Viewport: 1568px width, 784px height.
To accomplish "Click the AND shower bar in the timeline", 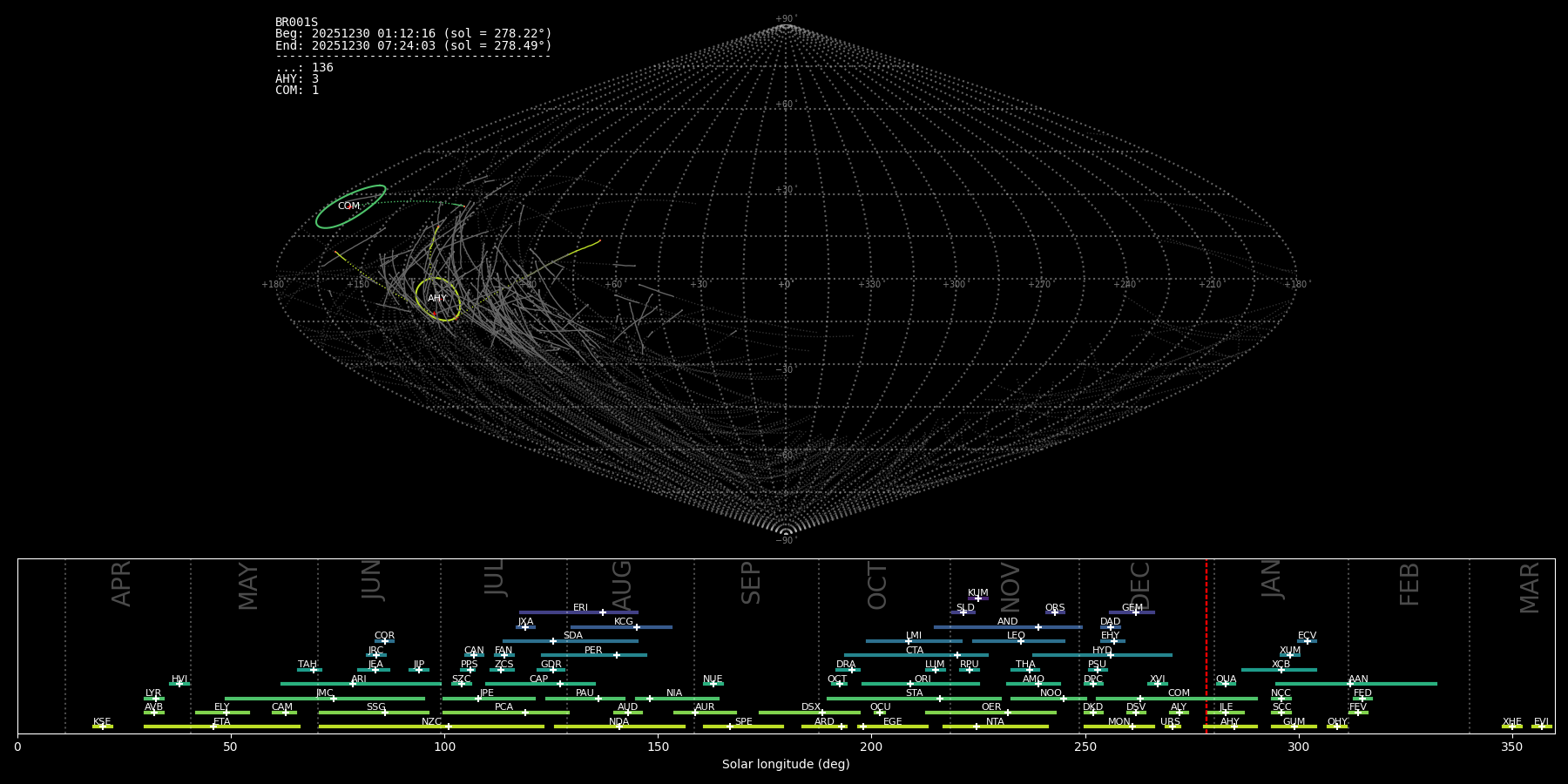I will pyautogui.click(x=1008, y=626).
